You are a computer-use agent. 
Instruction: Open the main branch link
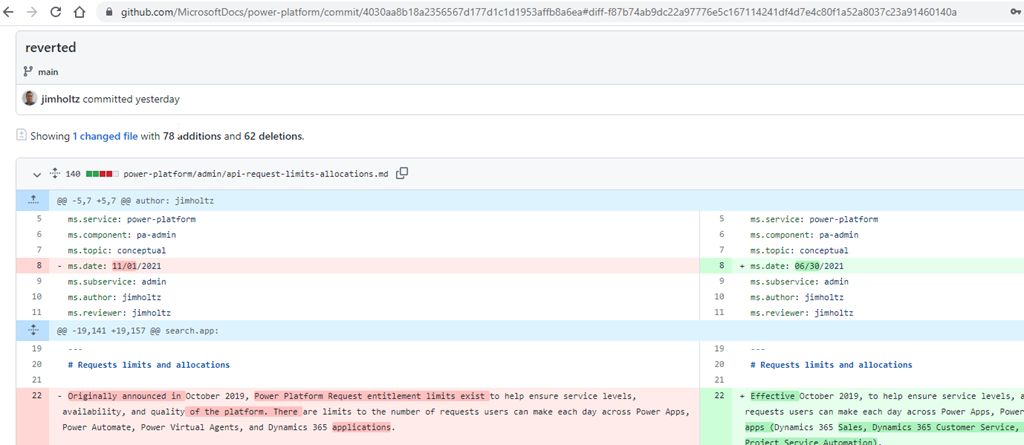point(48,72)
